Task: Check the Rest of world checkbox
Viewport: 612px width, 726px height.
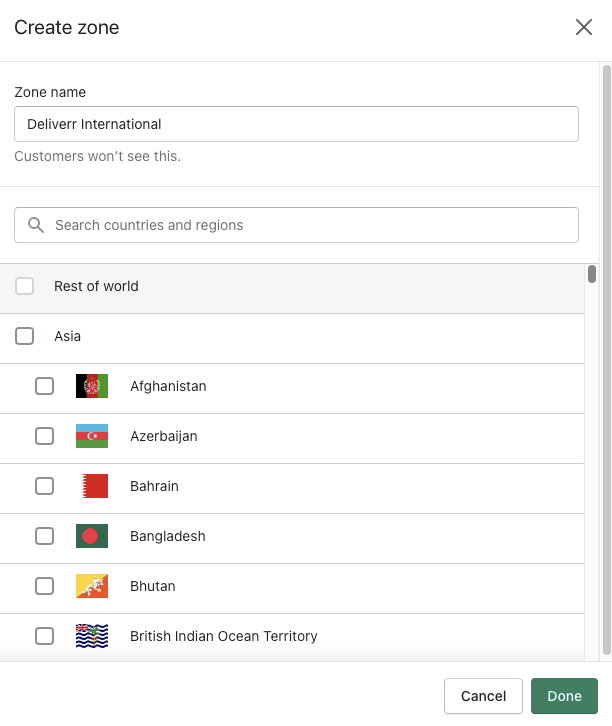Action: pyautogui.click(x=25, y=286)
